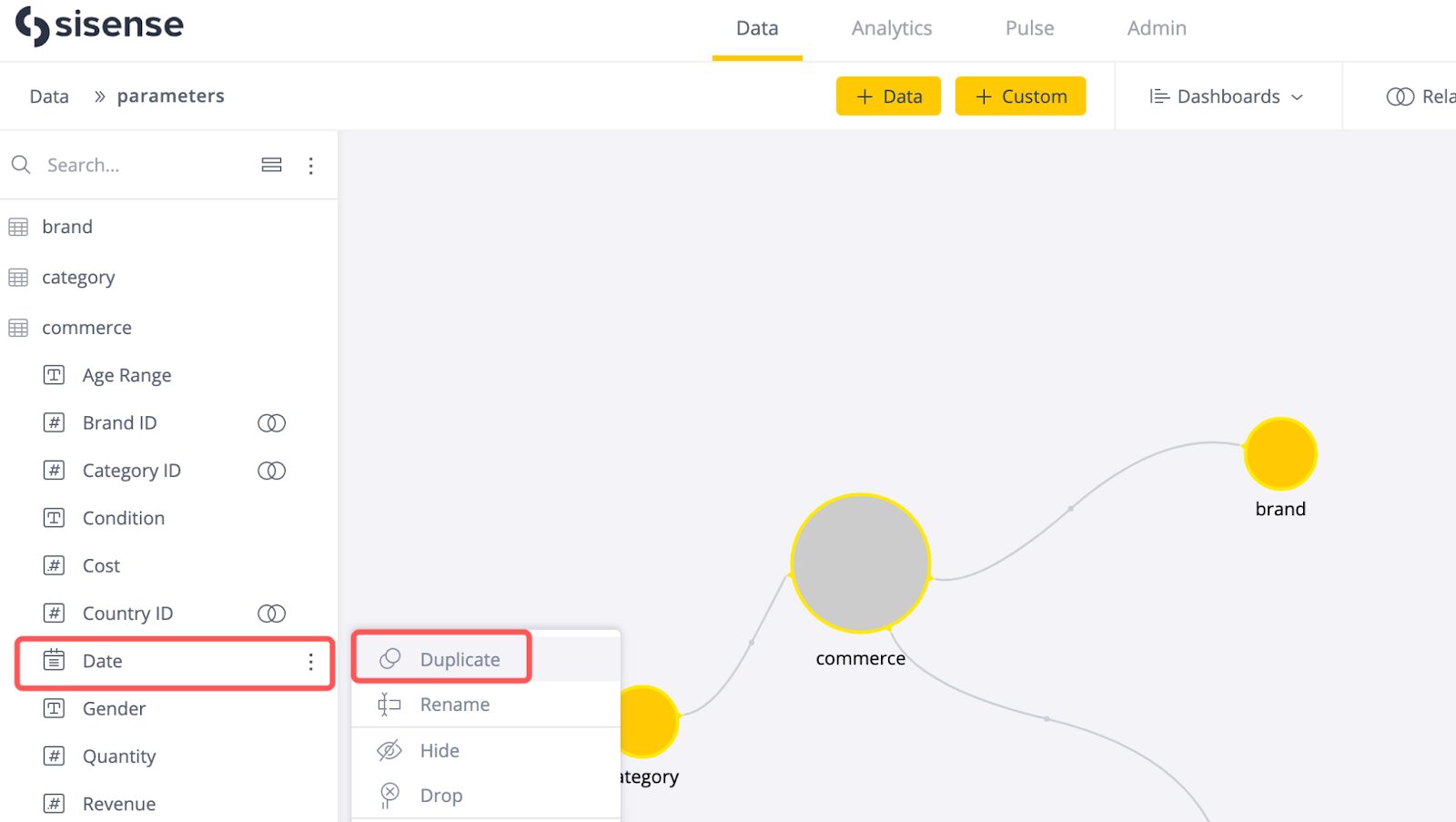Open the Date field three-dot options menu
The height and width of the screenshot is (822, 1456).
coord(310,662)
